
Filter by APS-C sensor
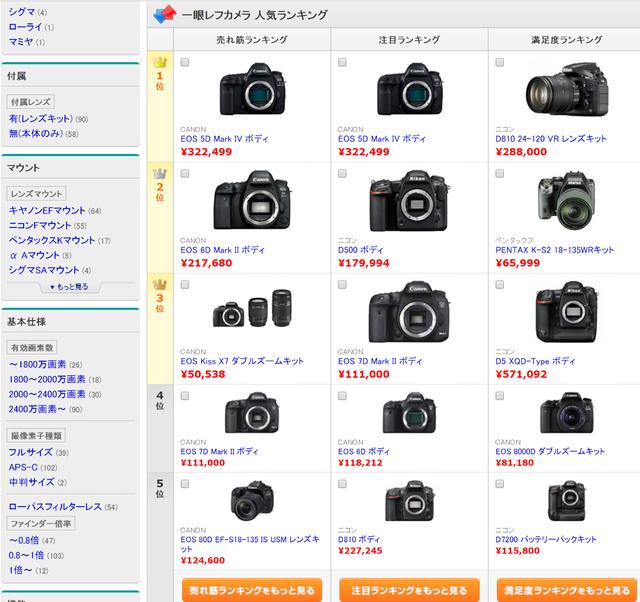23,467
